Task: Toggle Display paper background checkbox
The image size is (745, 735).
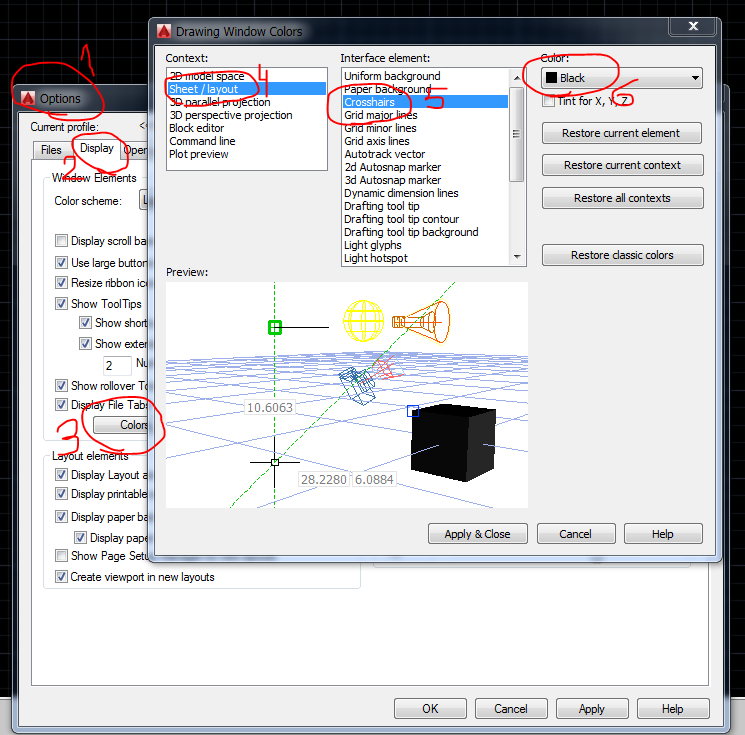Action: [x=61, y=516]
